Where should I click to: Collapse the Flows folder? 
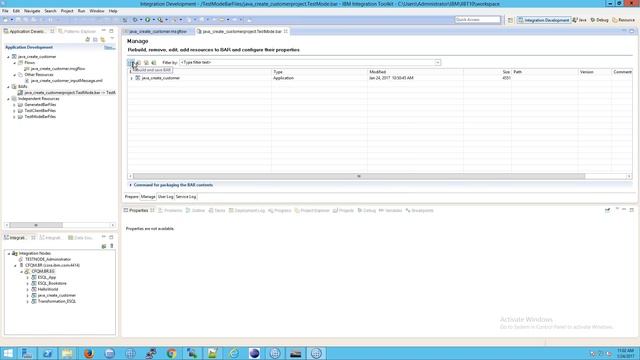click(14, 63)
